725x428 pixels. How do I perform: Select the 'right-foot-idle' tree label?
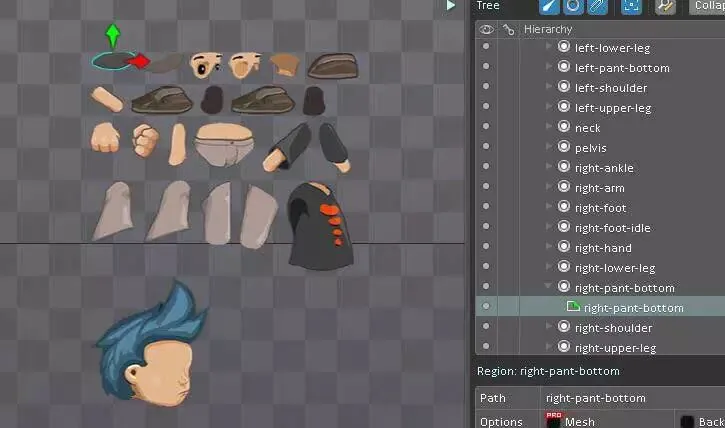pyautogui.click(x=613, y=228)
